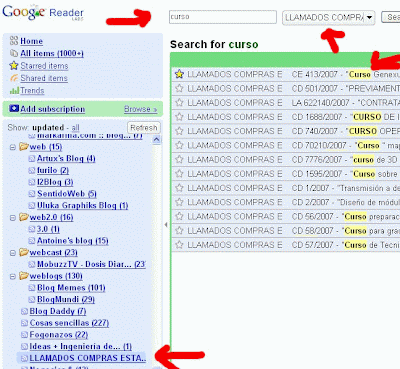The height and width of the screenshot is (369, 400).
Task: Star the CD 1/2007 result
Action: click(x=179, y=188)
